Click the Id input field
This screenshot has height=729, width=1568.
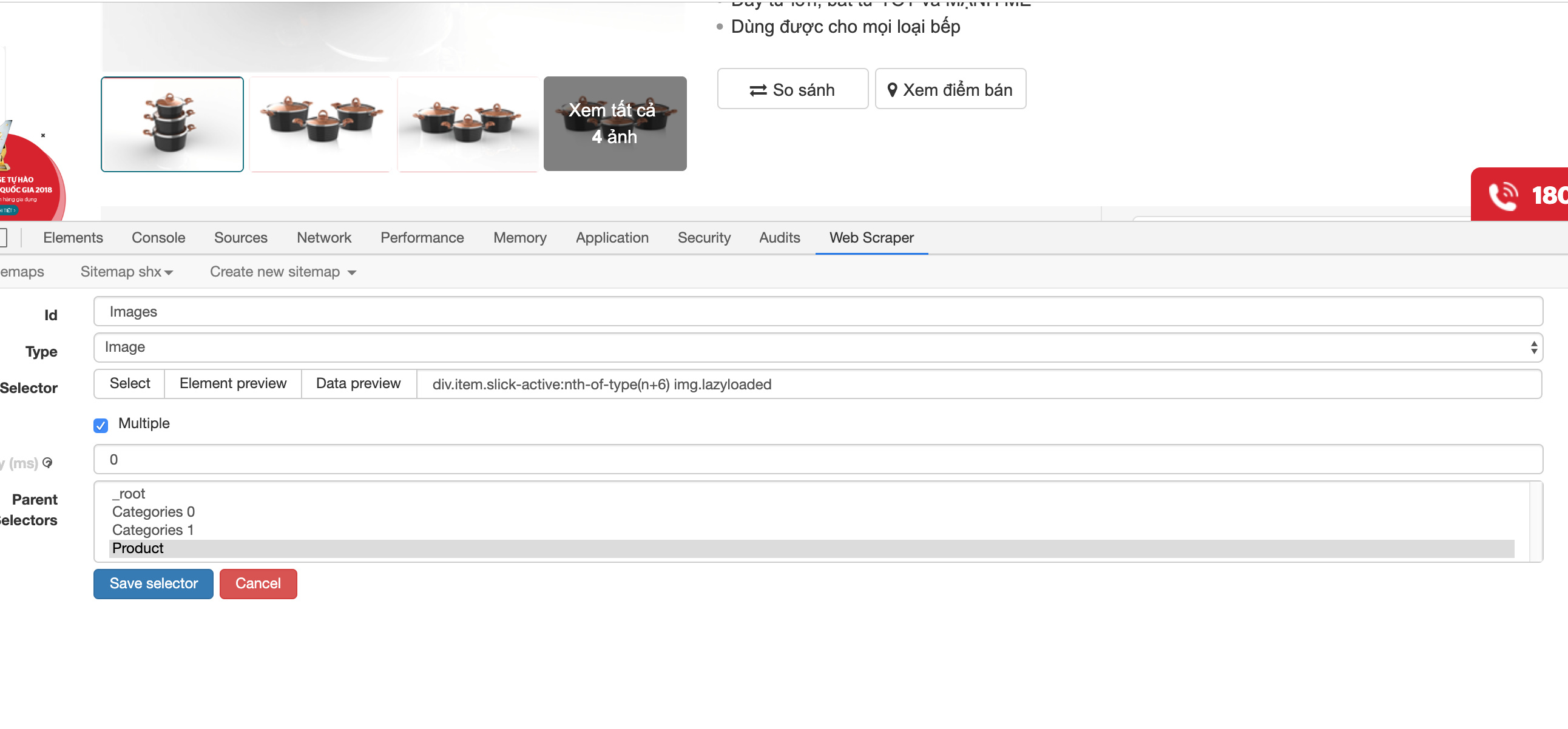(817, 312)
